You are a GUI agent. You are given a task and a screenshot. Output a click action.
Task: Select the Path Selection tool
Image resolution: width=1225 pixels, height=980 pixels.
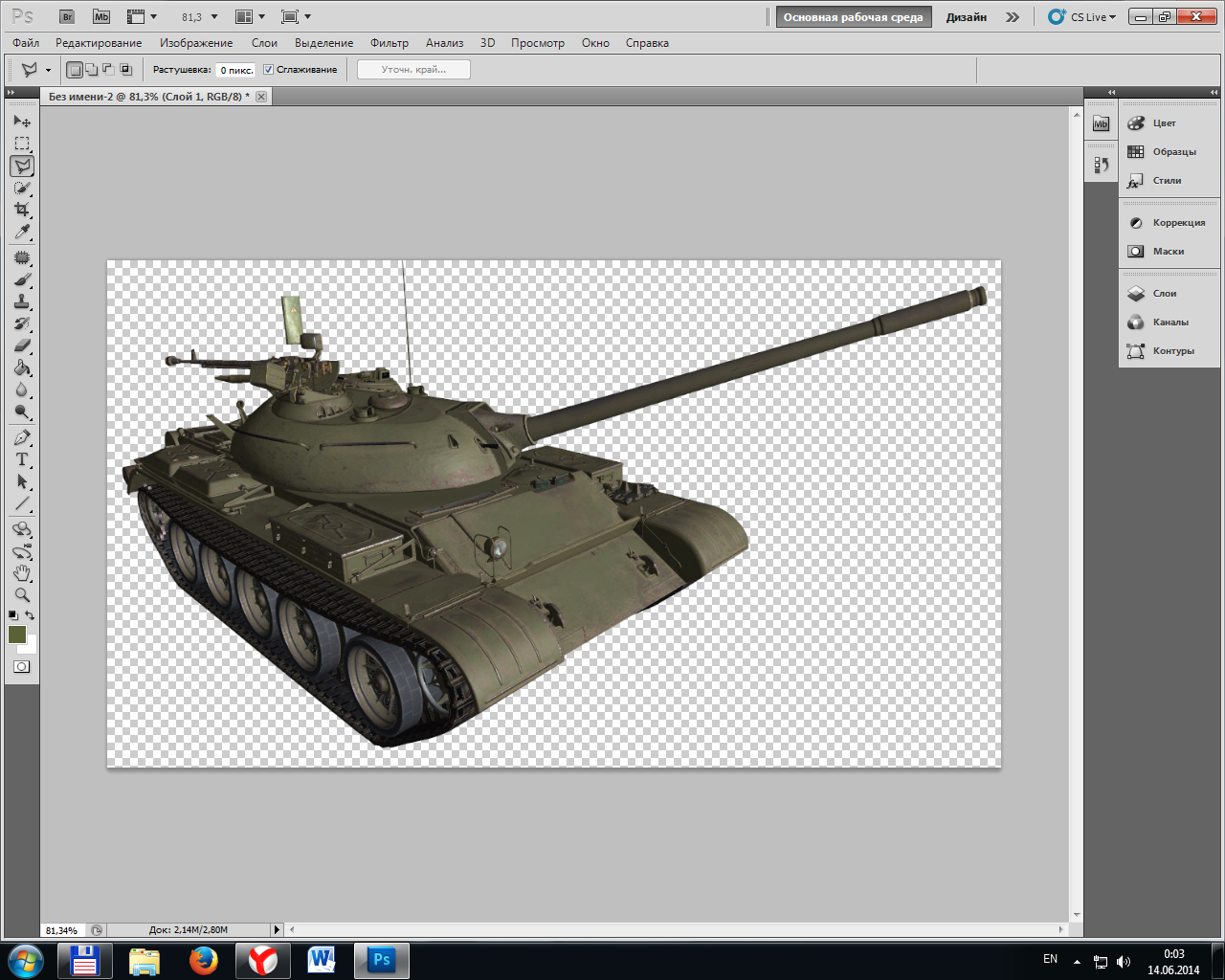pyautogui.click(x=22, y=482)
